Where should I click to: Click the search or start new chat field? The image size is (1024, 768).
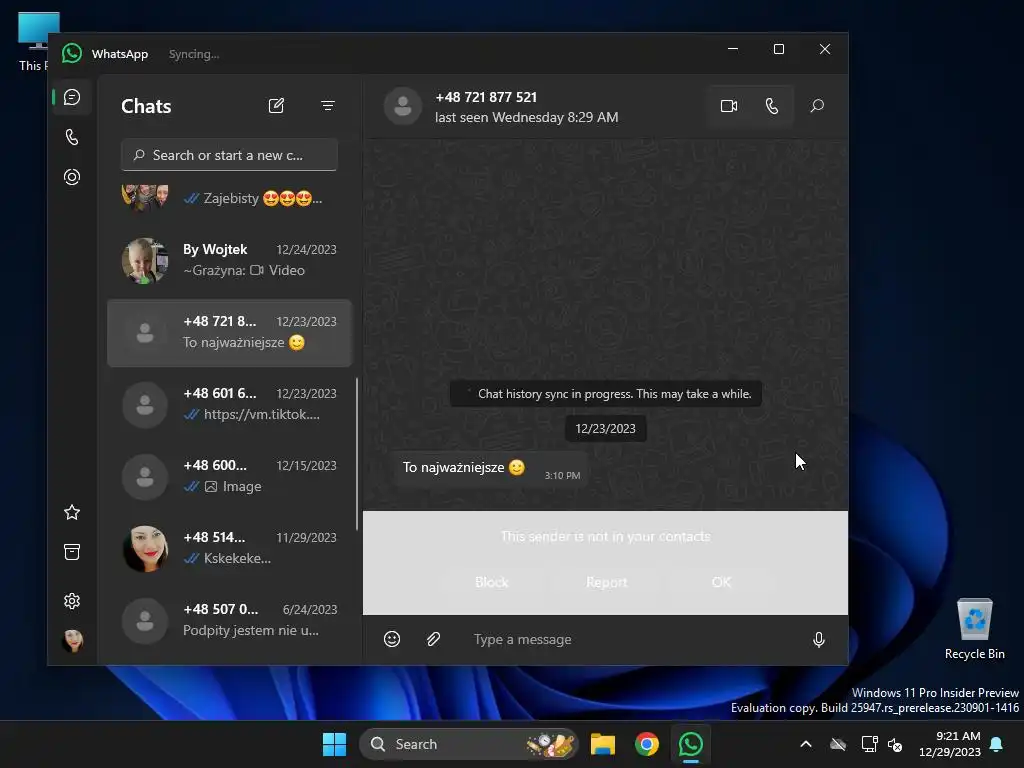[229, 155]
